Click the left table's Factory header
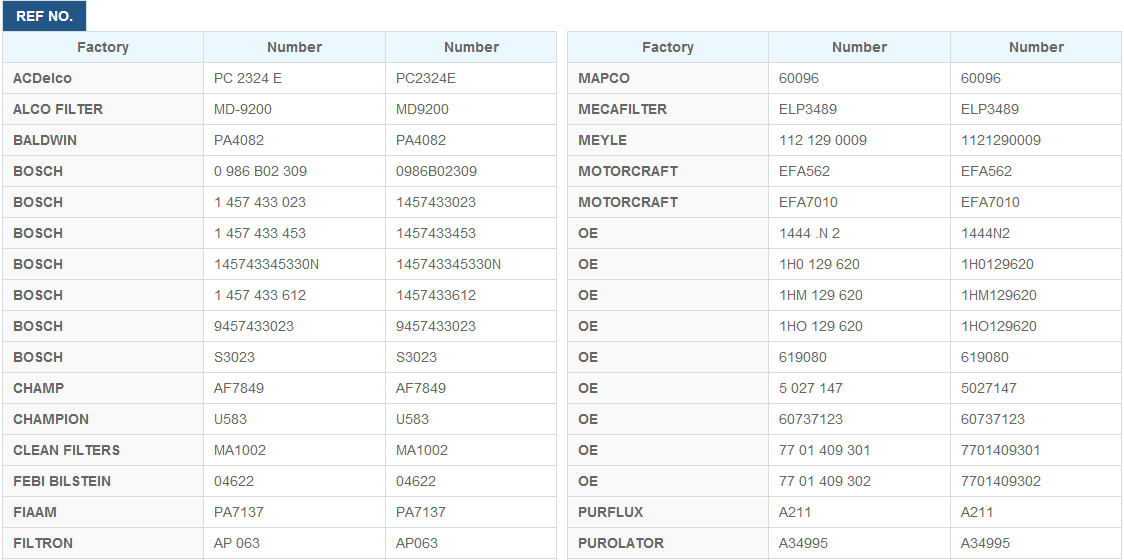This screenshot has width=1124, height=560. point(103,47)
